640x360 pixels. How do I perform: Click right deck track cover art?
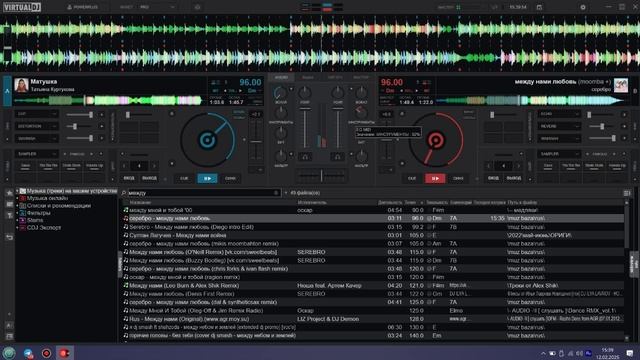621,85
